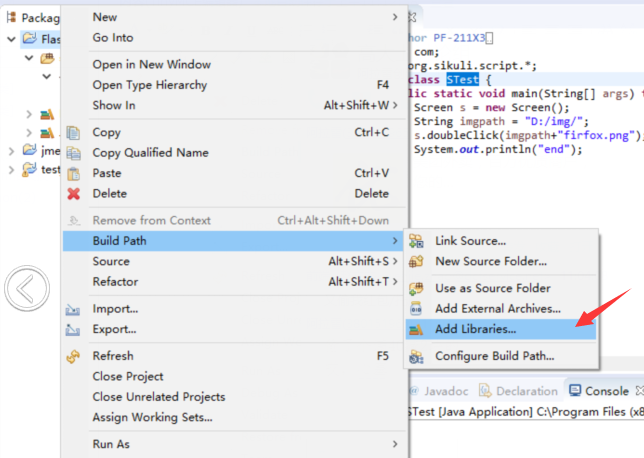Expand the jme project tree arrow
Viewport: 644px width, 458px height.
[11, 151]
